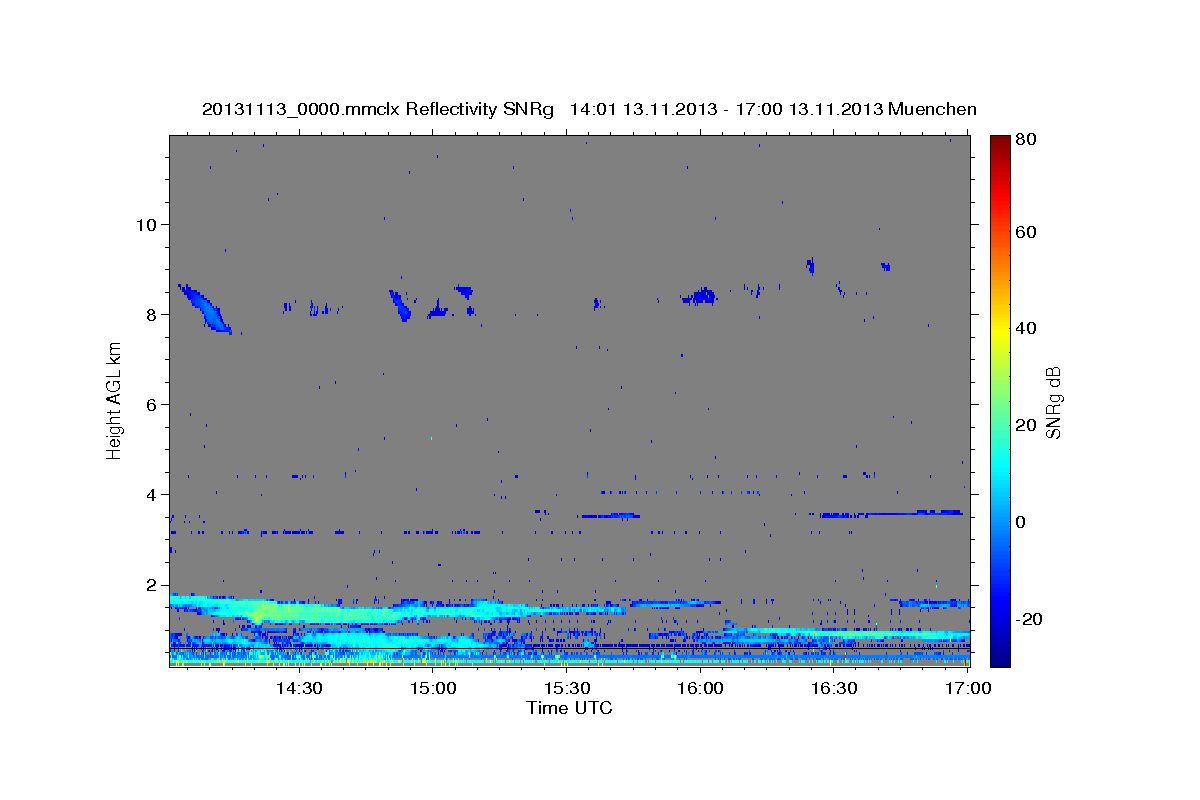Screen dimensions: 1200x800
Task: Select the 'Muenchen' location label in title
Action: coord(930,109)
